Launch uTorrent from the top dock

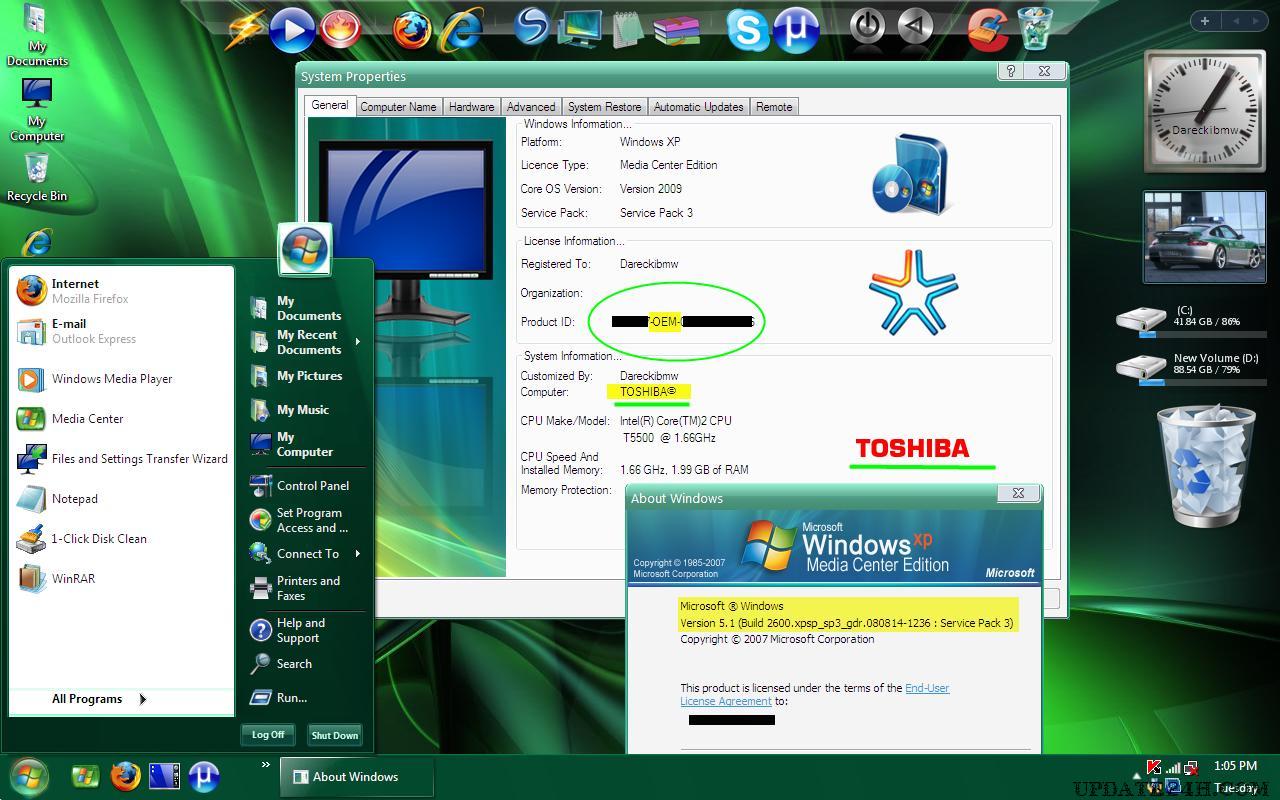(796, 30)
